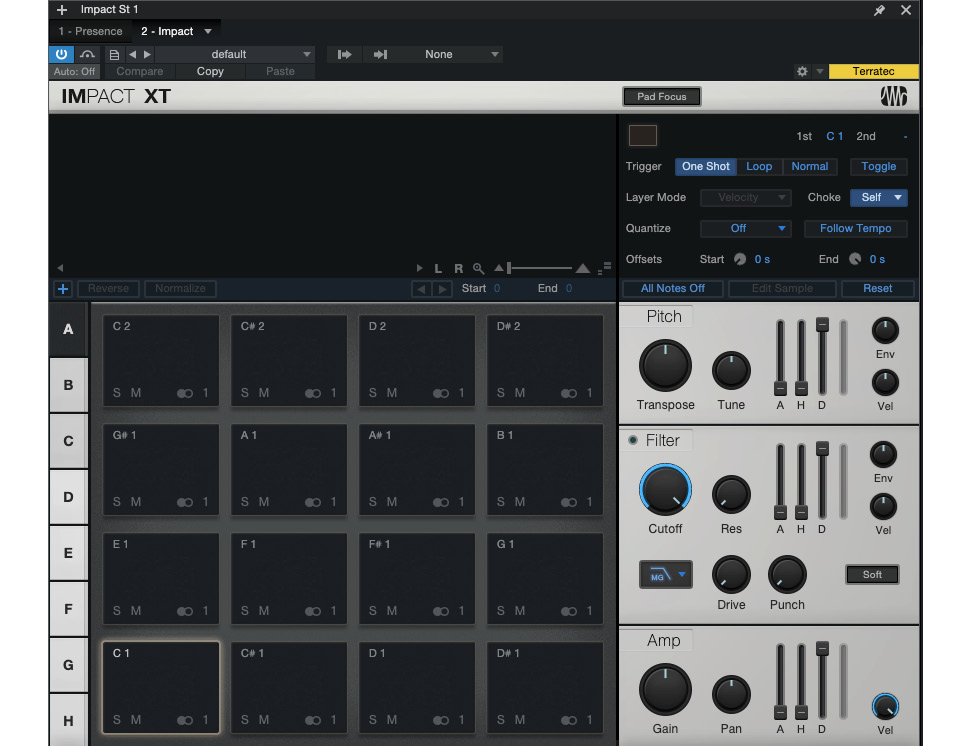Screen dimensions: 970x746
Task: Load the next preset arrow
Action: pyautogui.click(x=147, y=54)
